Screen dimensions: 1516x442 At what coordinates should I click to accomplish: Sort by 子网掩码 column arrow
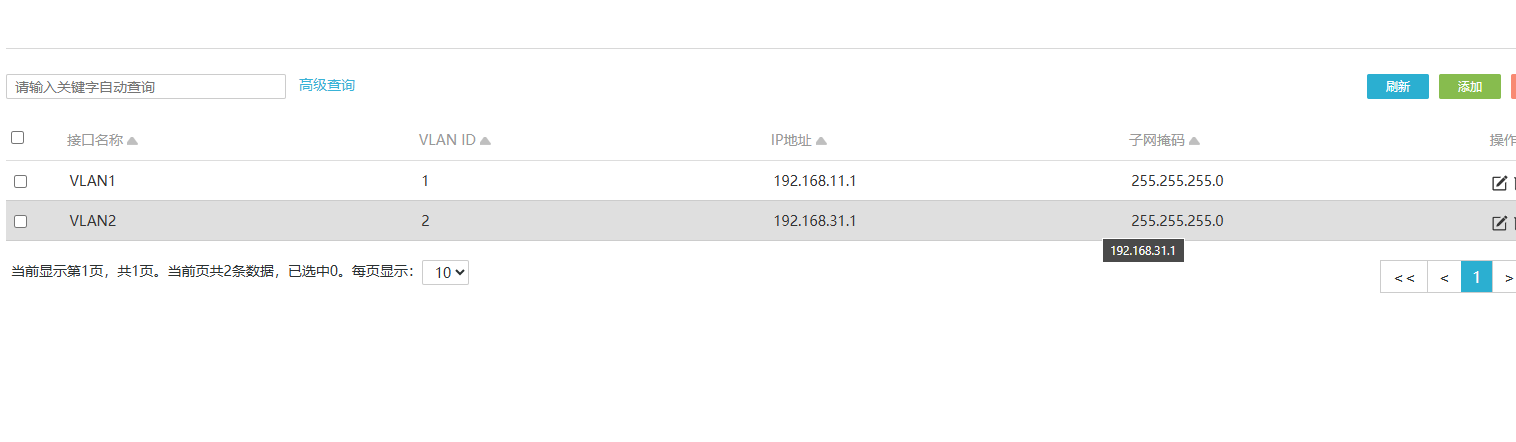(1194, 141)
